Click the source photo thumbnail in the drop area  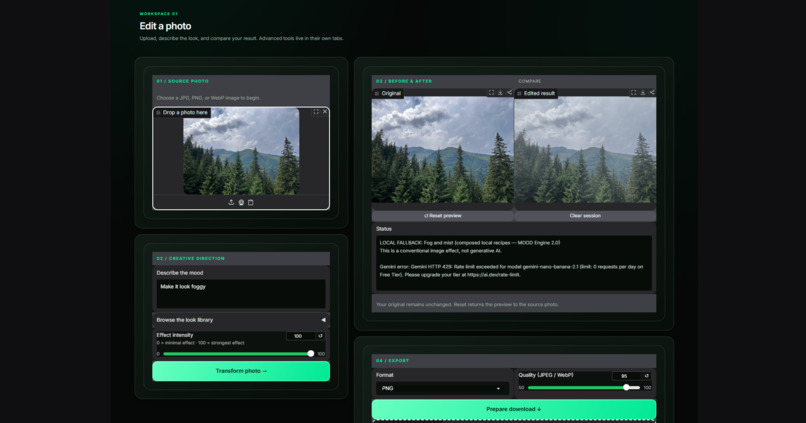pyautogui.click(x=241, y=151)
